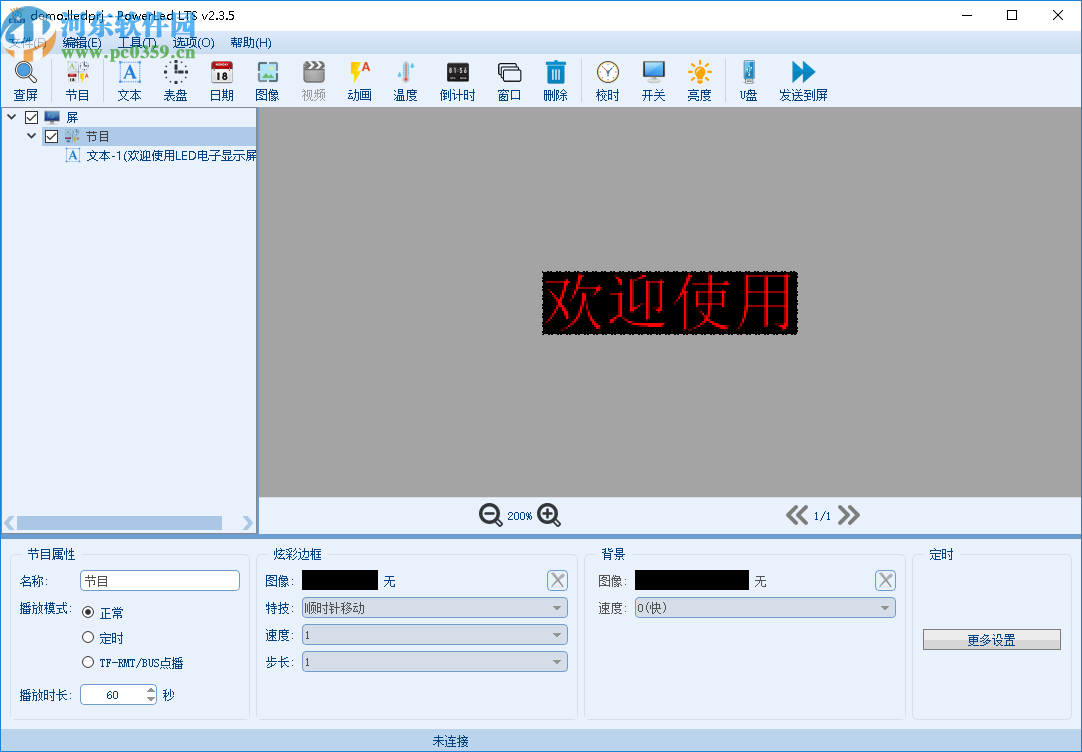Select the 文本 (Text) tool
Image resolution: width=1082 pixels, height=752 pixels.
pos(128,78)
